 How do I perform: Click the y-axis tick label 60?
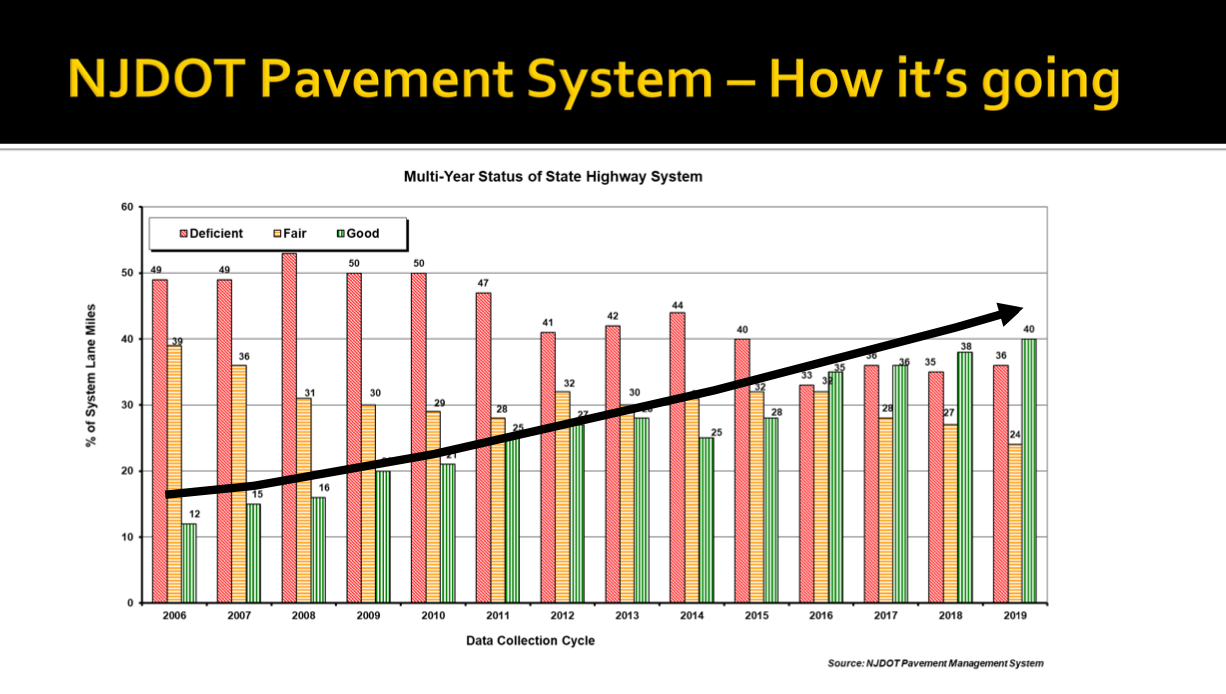(127, 207)
